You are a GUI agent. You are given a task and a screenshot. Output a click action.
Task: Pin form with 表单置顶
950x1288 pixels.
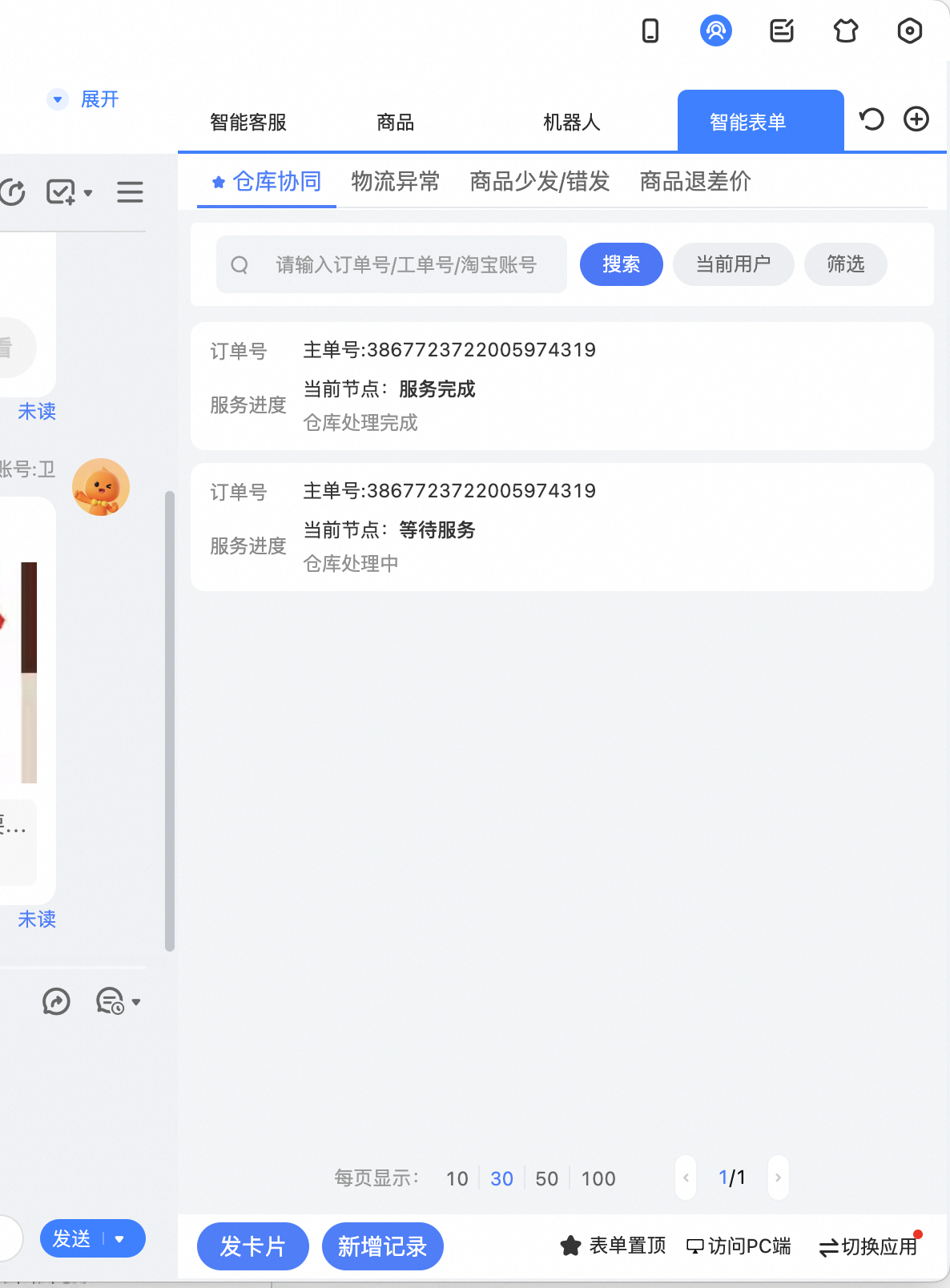click(614, 1246)
